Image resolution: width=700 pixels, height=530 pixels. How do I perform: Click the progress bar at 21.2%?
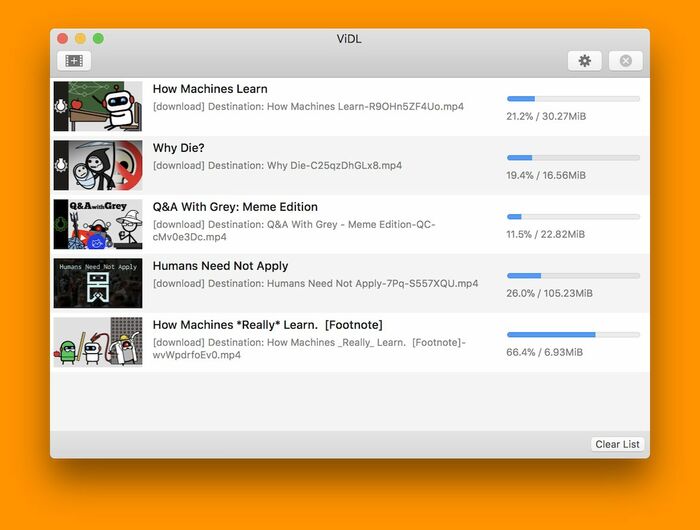(573, 99)
